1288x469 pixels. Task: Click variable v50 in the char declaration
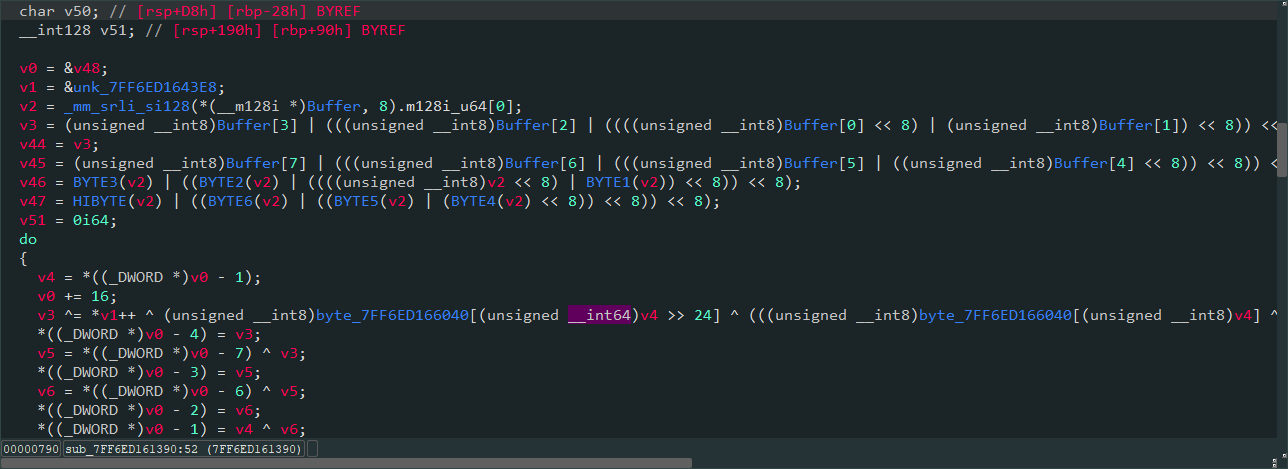[77, 11]
